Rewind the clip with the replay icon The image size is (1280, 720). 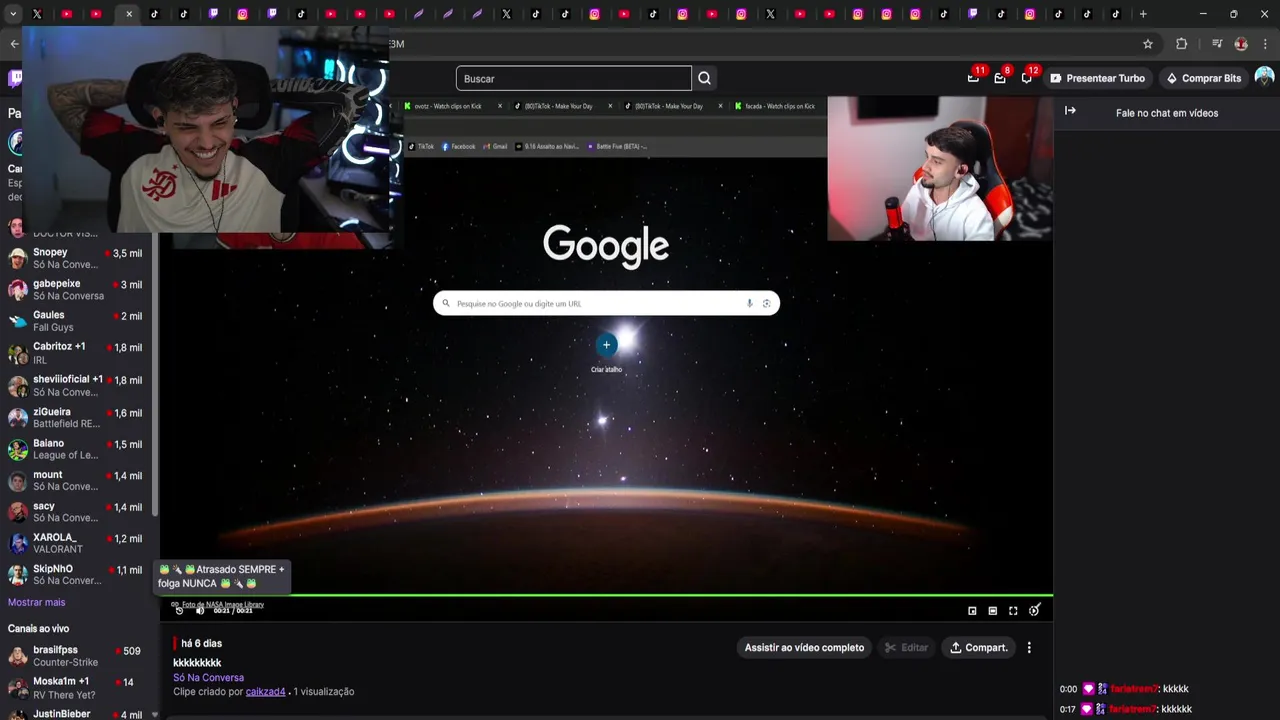pos(179,610)
